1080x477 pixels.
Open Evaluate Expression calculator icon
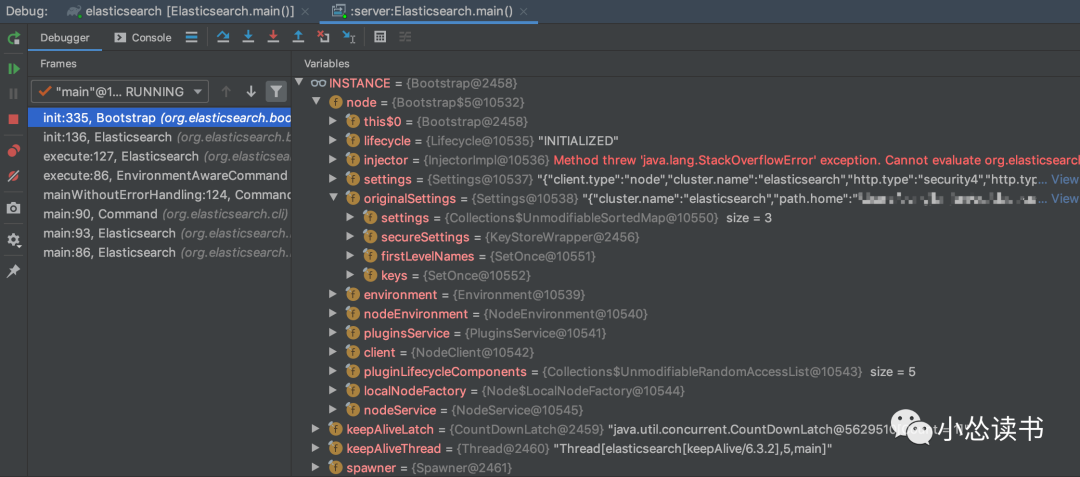(x=380, y=37)
